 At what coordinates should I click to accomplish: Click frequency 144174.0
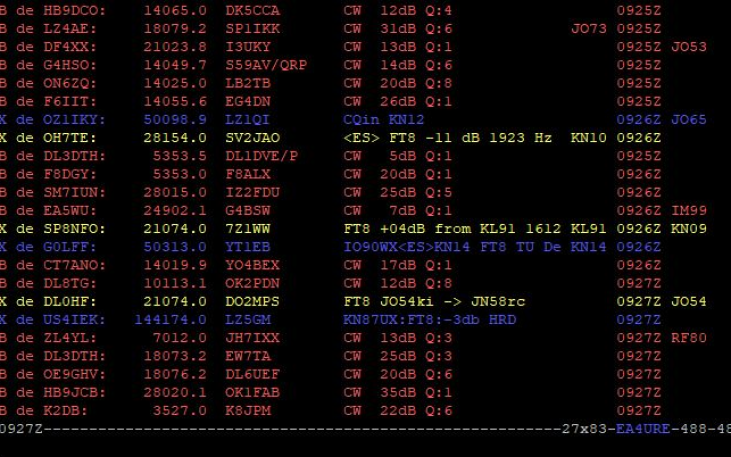[x=171, y=319]
